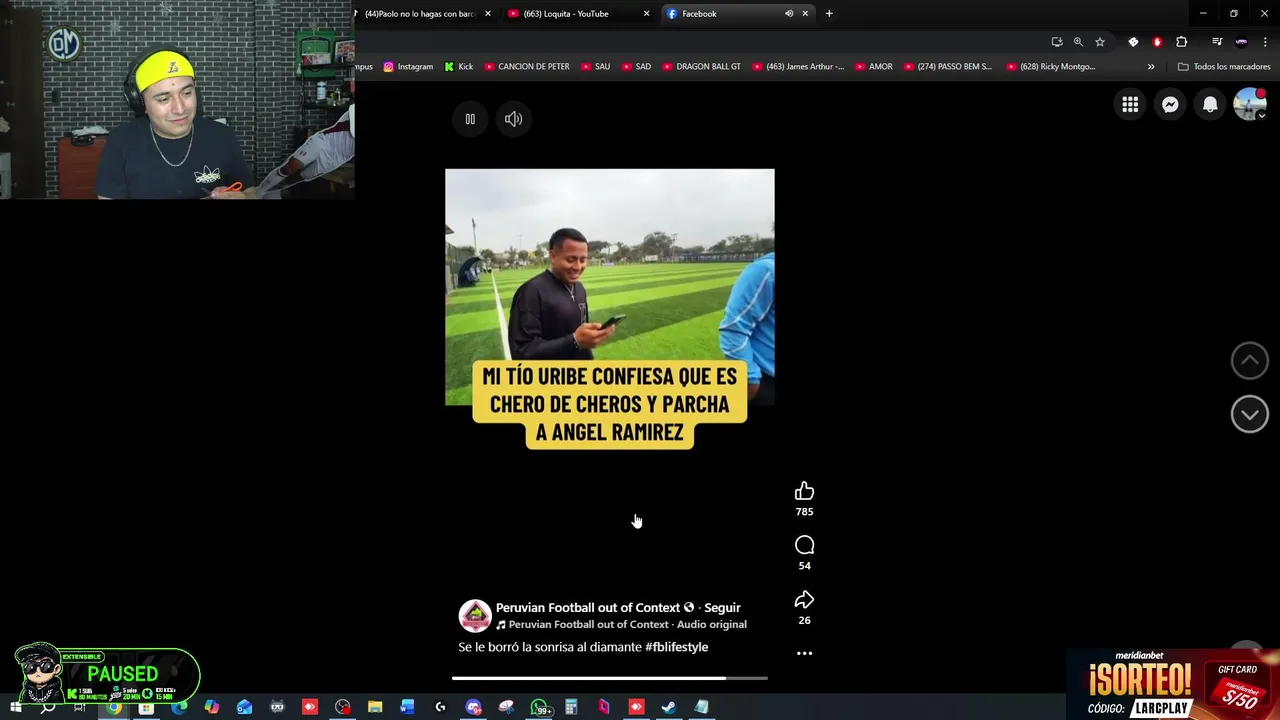Open the reel's comments icon
Screen dimensions: 1280x720
804,545
